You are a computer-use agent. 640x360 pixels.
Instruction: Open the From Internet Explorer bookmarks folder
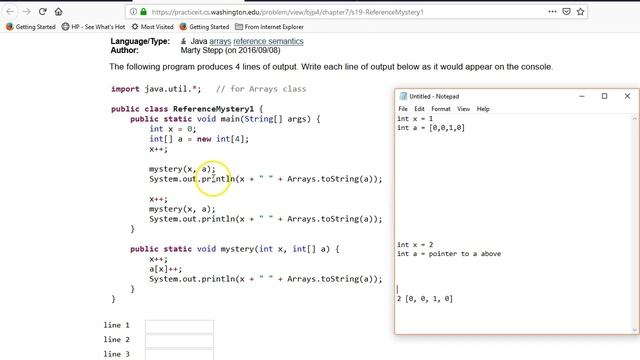tap(269, 27)
